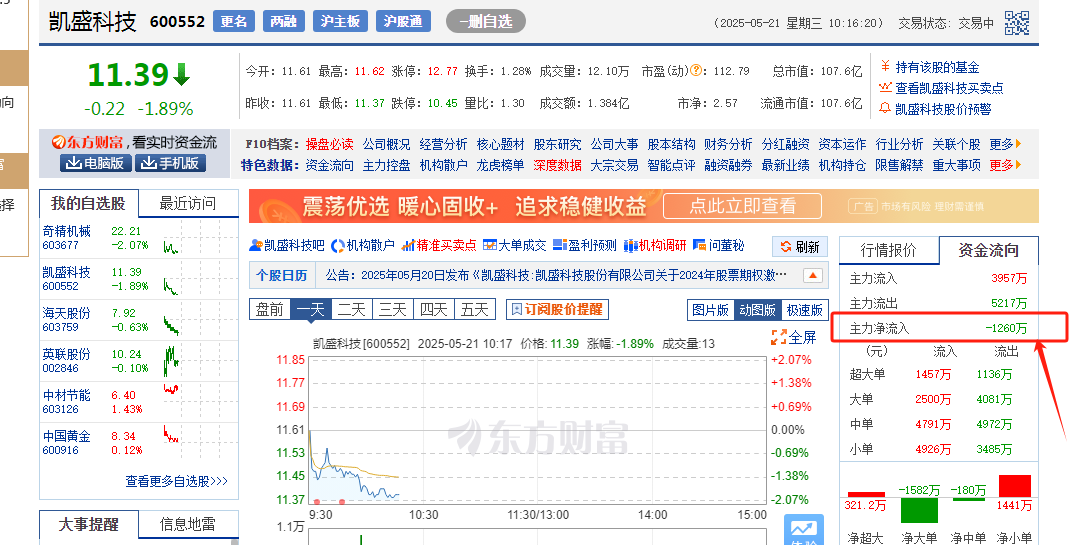Select 二天 chart period
The image size is (1076, 545).
351,310
